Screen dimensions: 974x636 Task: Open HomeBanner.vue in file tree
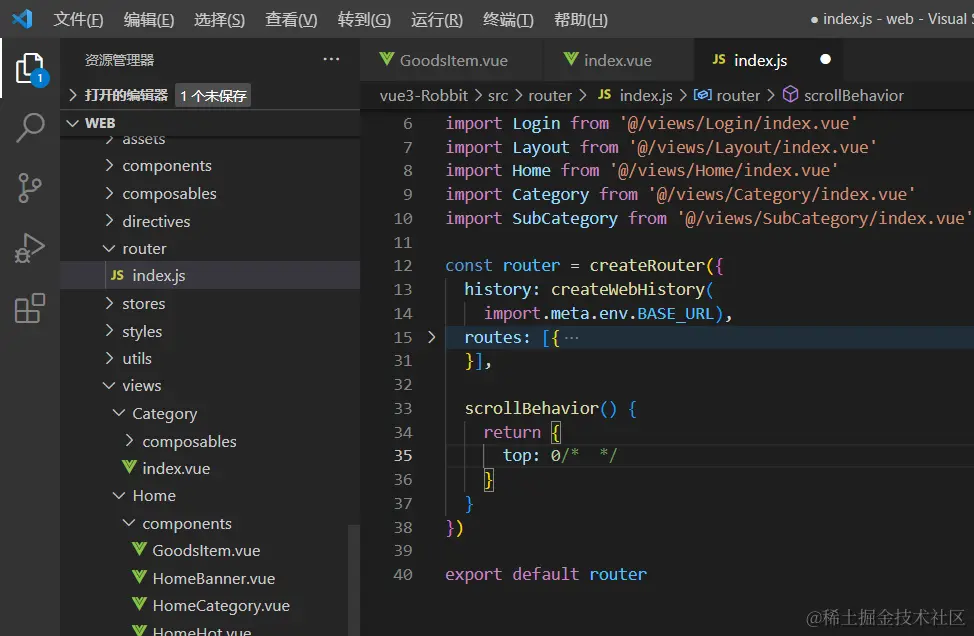tap(214, 578)
